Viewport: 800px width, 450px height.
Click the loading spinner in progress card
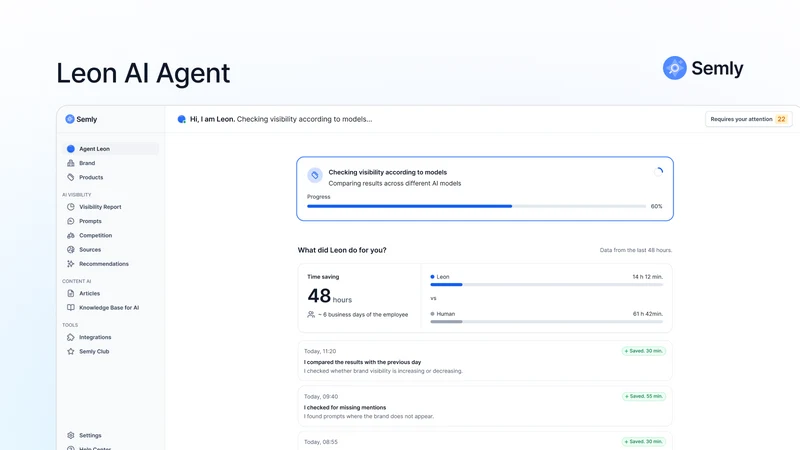[659, 172]
